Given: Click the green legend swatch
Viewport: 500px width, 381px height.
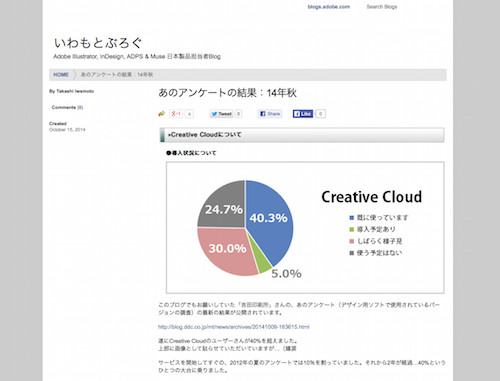Looking at the screenshot, I should pyautogui.click(x=351, y=229).
